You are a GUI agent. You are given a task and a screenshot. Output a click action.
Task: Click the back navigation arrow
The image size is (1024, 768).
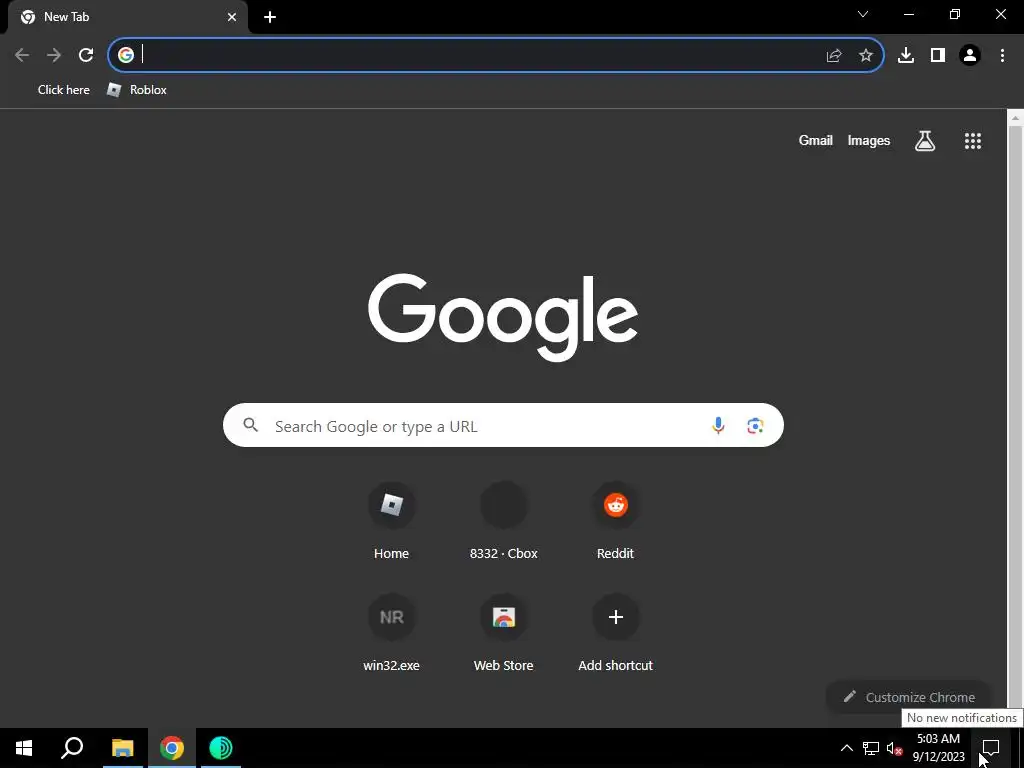[22, 55]
